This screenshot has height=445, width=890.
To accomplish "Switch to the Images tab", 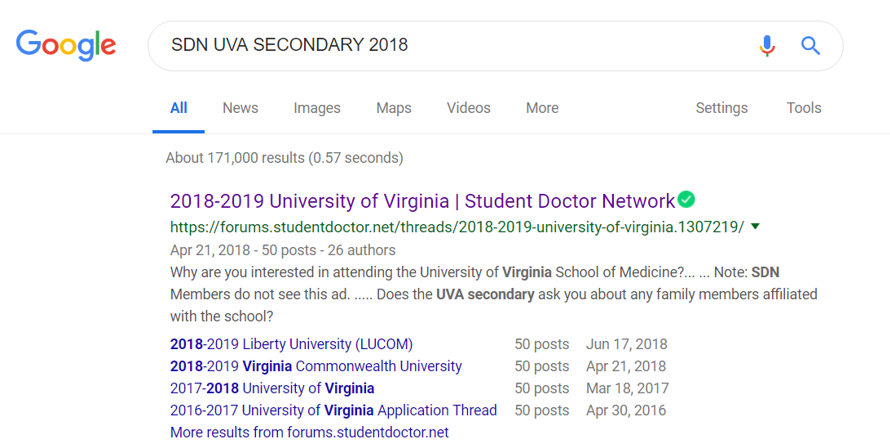I will click(x=317, y=108).
